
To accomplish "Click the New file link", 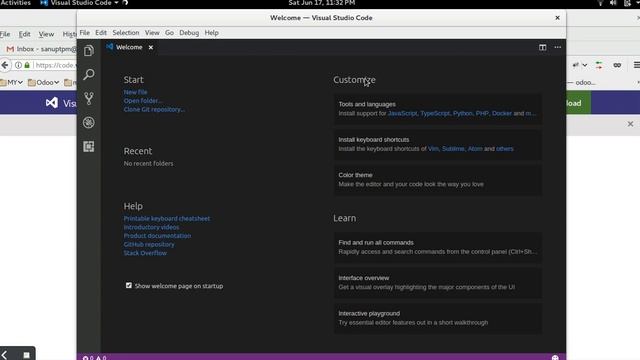I will click(136, 92).
